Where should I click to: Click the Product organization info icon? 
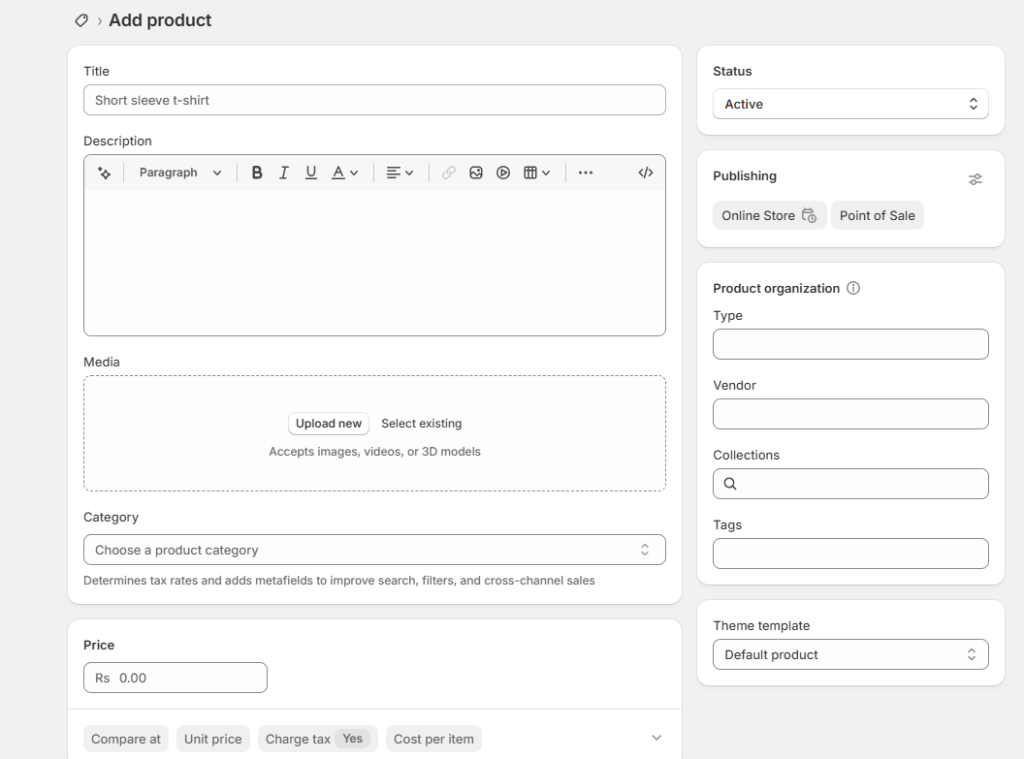pyautogui.click(x=854, y=288)
